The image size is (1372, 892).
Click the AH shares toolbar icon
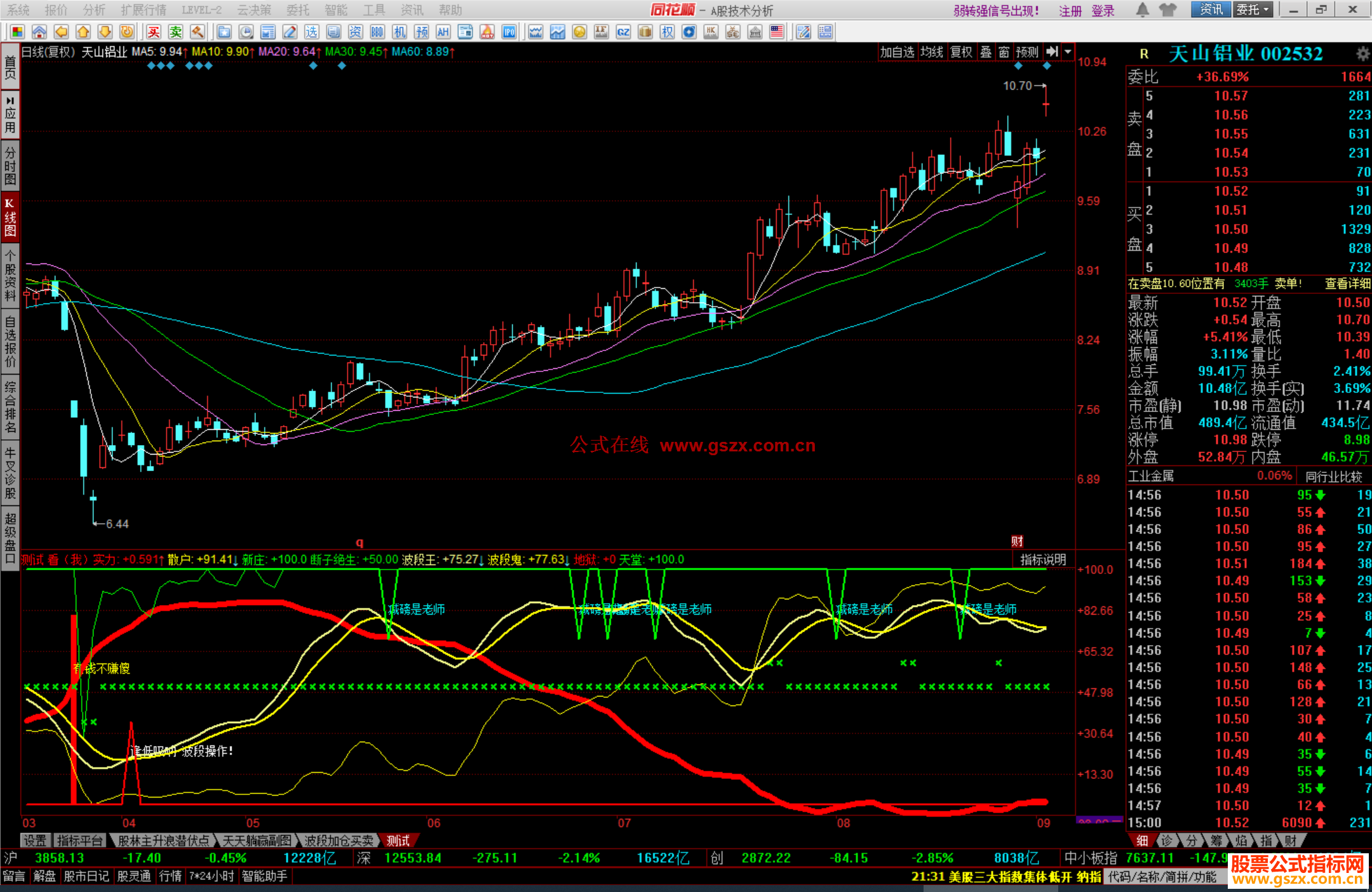pyautogui.click(x=443, y=32)
